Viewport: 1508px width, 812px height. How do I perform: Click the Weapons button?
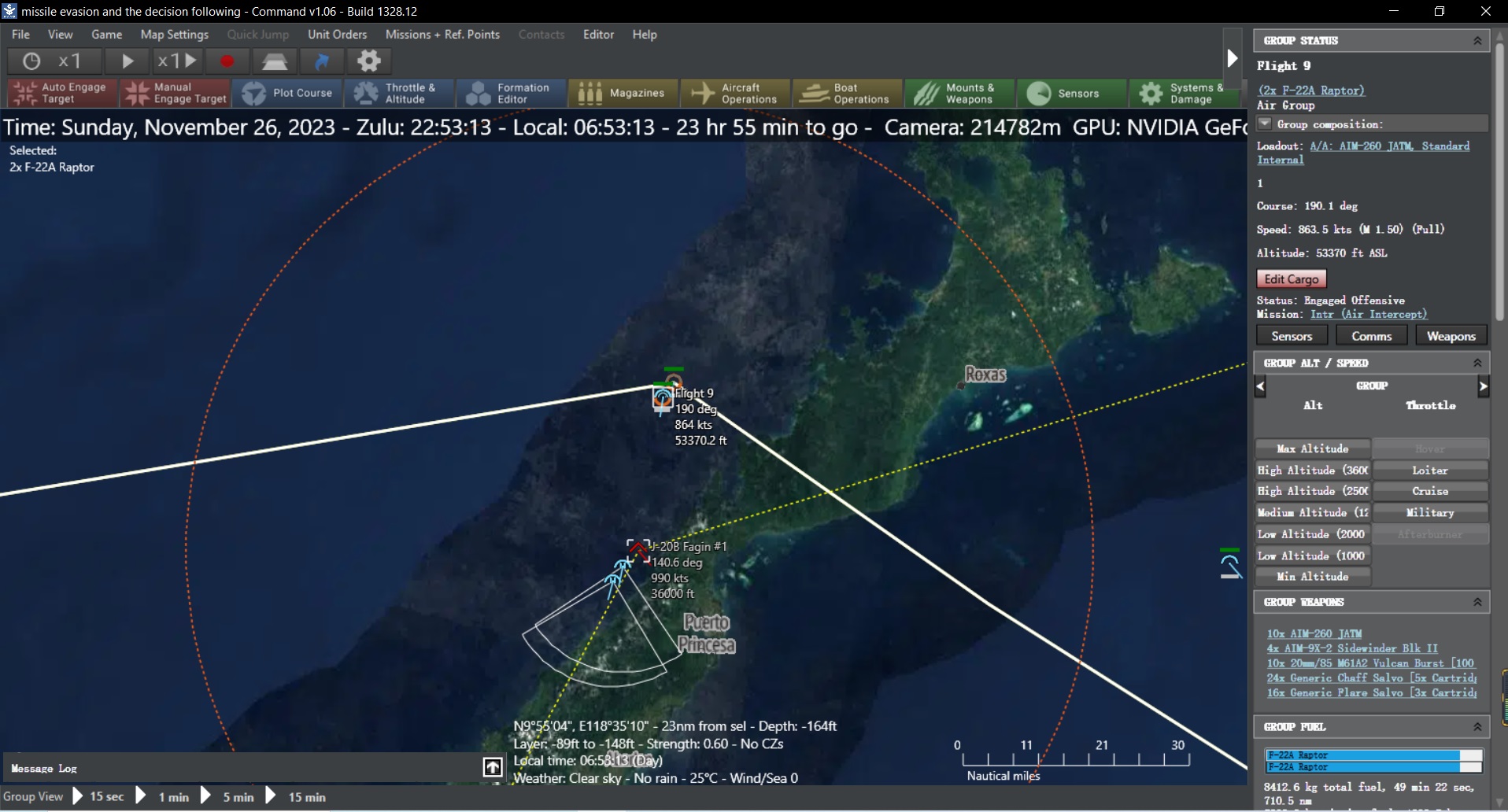click(x=1451, y=336)
